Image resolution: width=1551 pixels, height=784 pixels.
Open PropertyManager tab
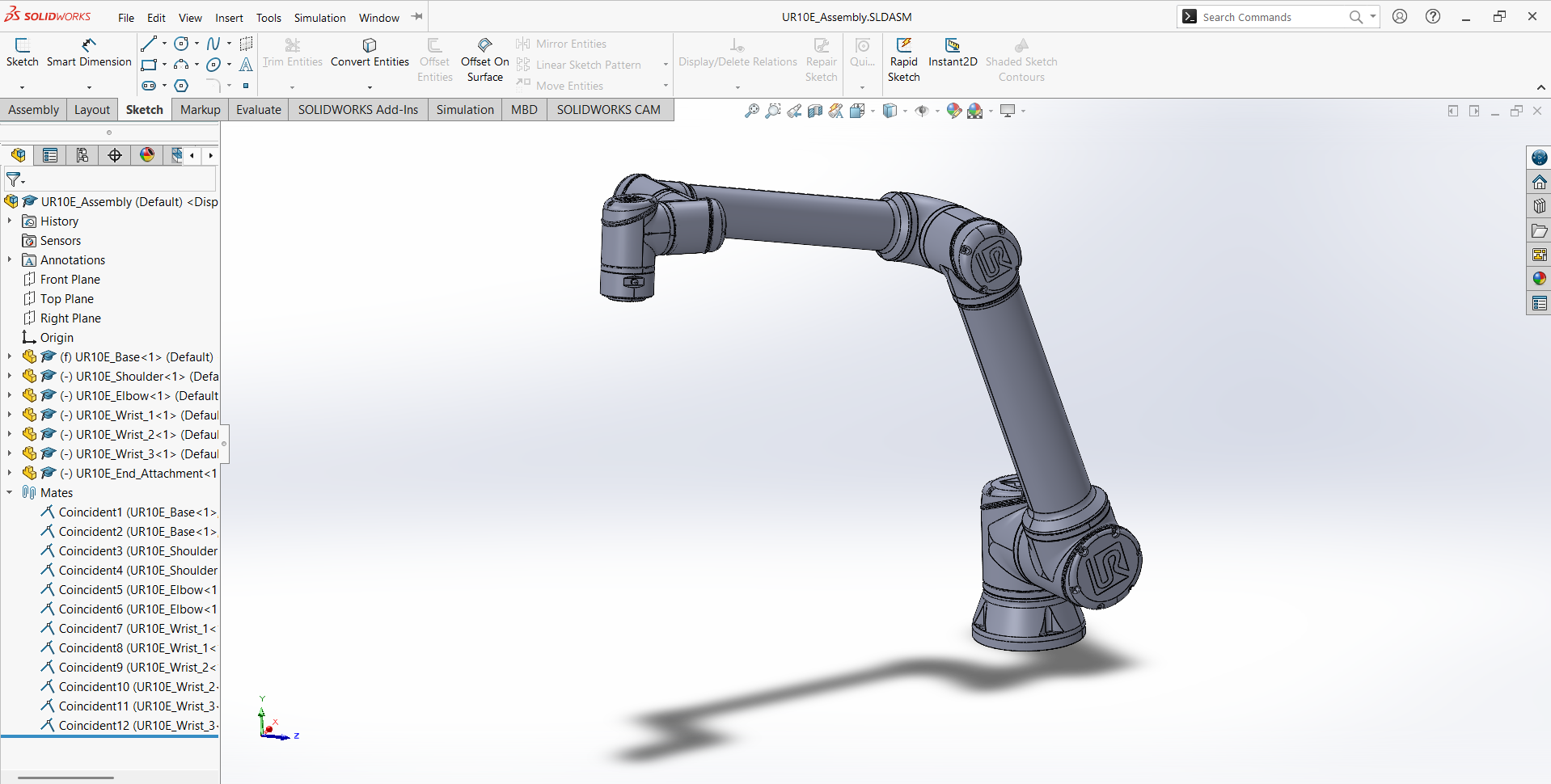[50, 155]
